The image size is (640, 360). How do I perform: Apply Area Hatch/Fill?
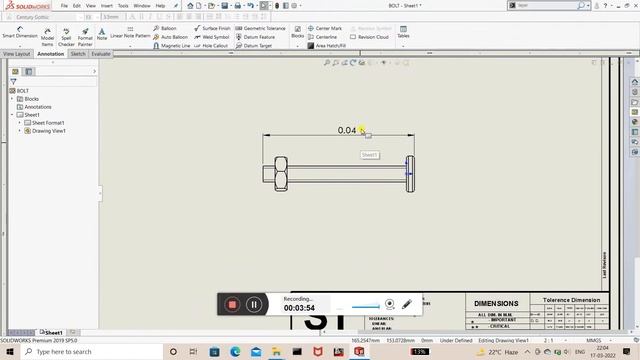click(327, 46)
